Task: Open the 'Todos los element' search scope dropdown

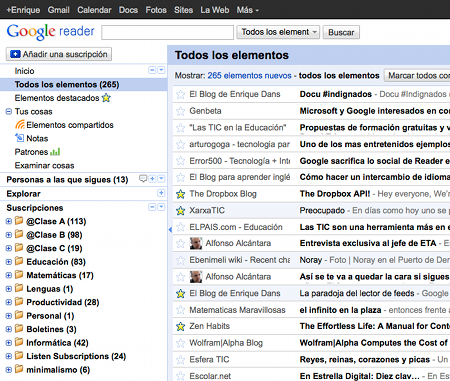Action: 278,32
